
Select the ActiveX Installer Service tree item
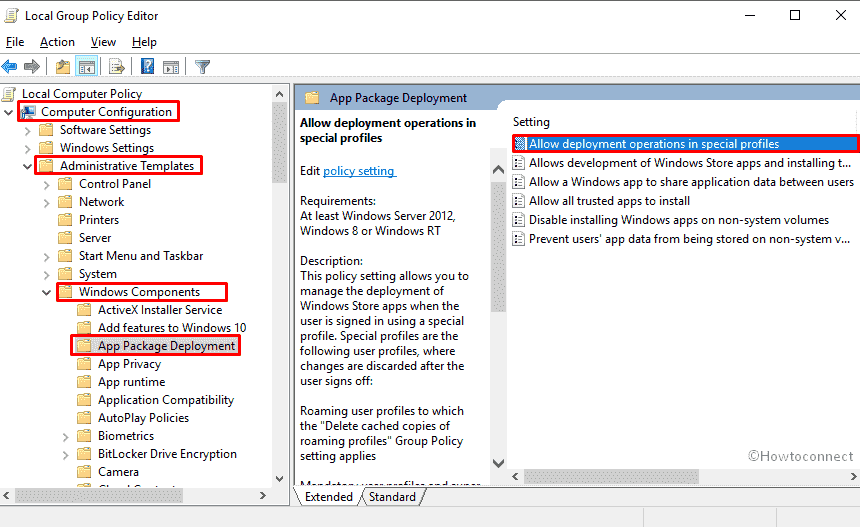point(160,310)
